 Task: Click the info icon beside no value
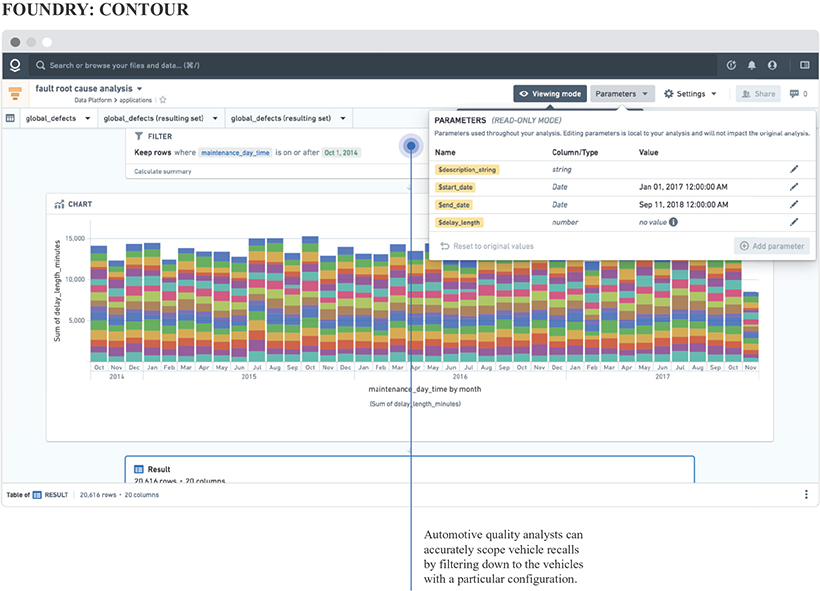[x=673, y=222]
